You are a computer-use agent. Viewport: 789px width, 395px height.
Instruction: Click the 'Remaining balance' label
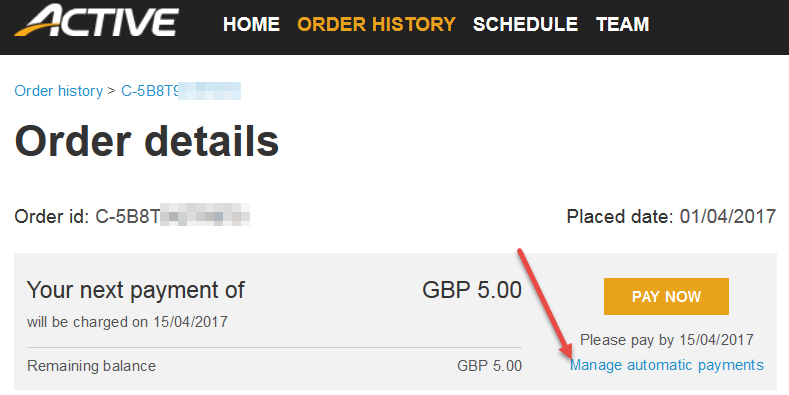pyautogui.click(x=91, y=366)
